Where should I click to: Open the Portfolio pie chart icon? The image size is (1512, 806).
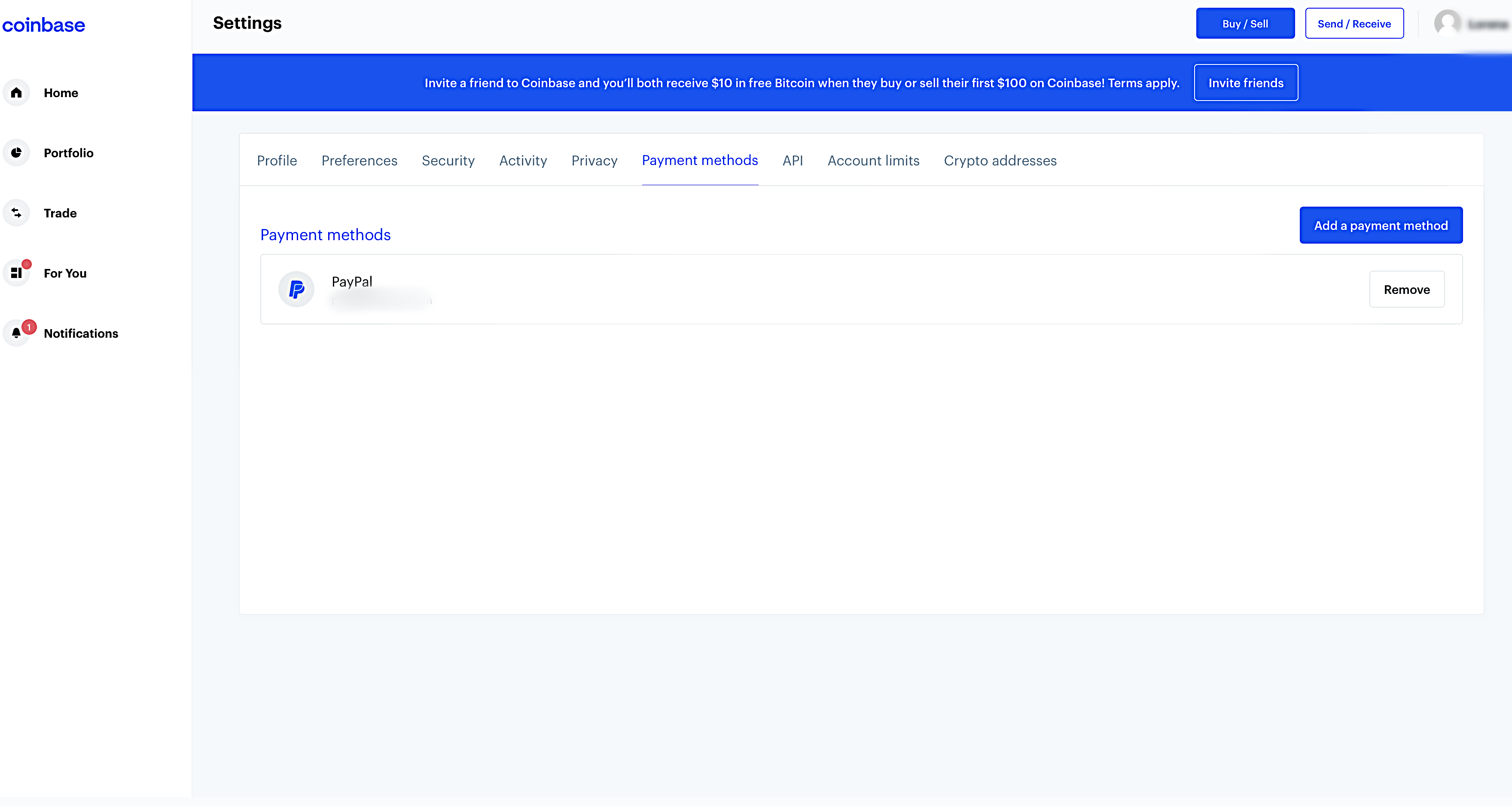[x=16, y=153]
